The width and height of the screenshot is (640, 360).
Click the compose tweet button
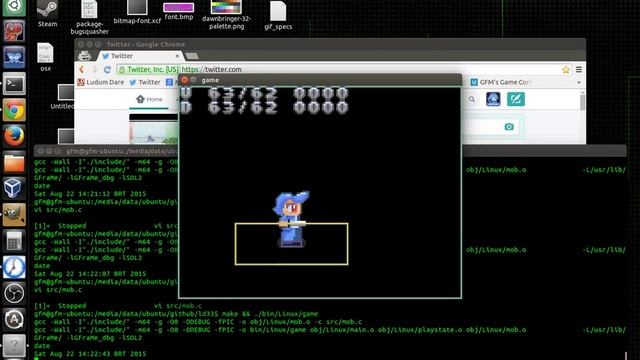tap(516, 99)
